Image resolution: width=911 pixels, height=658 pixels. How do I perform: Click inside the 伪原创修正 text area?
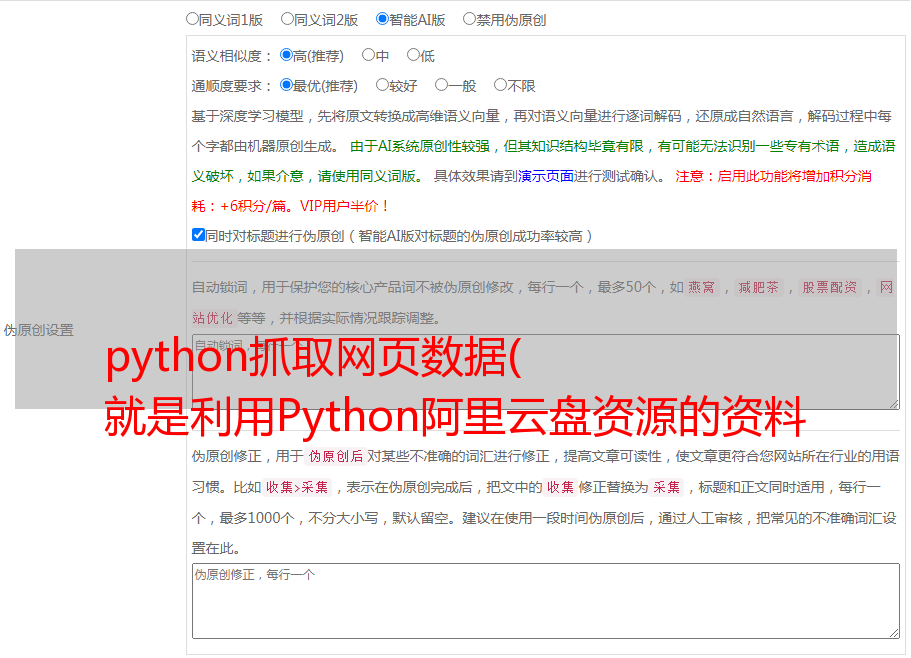[x=546, y=601]
